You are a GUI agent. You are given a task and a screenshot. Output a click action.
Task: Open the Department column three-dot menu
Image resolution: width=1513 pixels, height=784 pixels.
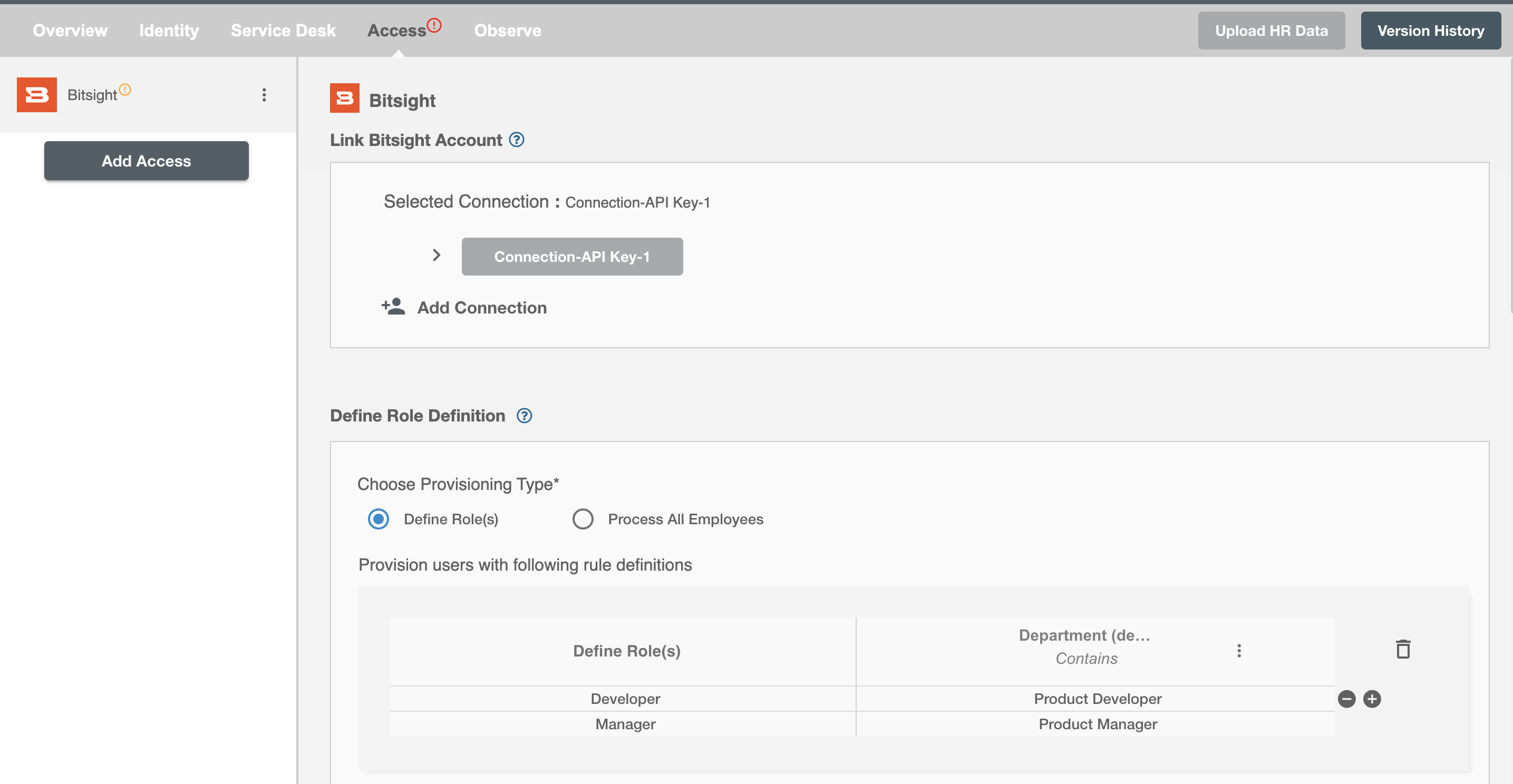(x=1239, y=651)
